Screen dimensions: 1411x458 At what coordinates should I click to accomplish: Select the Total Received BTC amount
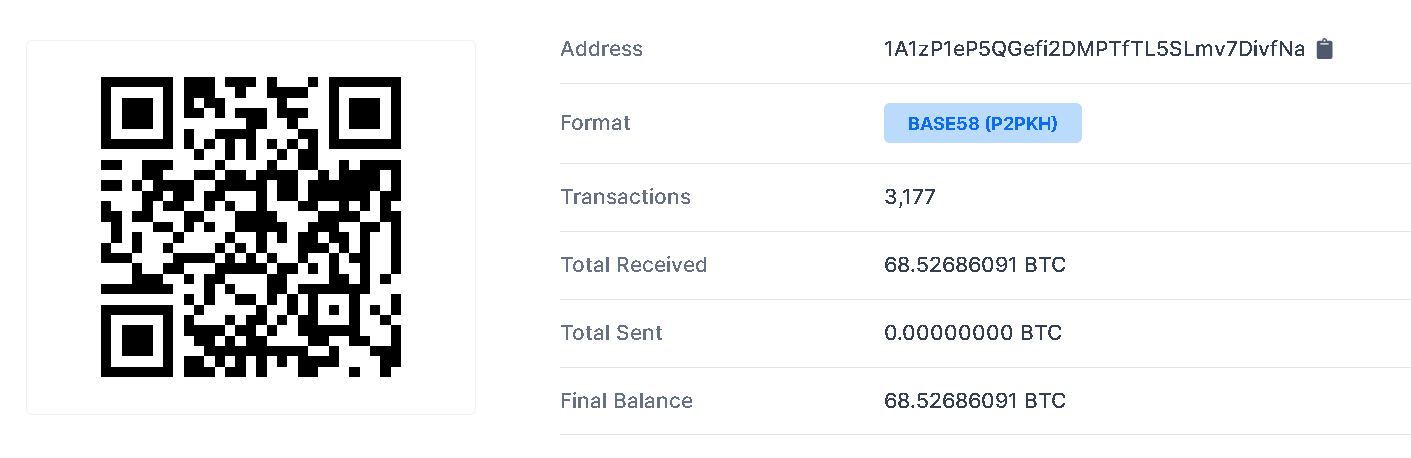click(975, 265)
